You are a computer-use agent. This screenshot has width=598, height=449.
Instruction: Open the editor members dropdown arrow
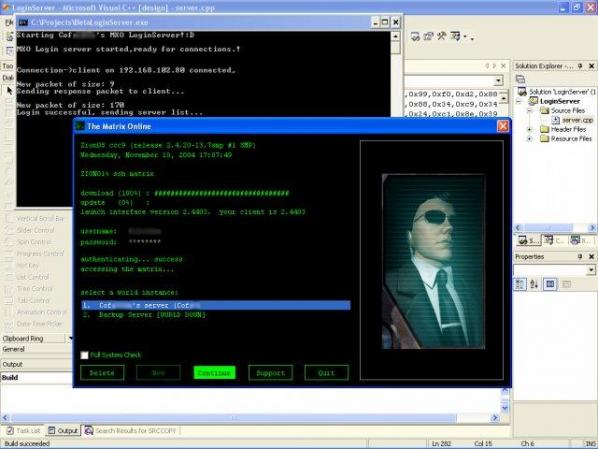498,81
